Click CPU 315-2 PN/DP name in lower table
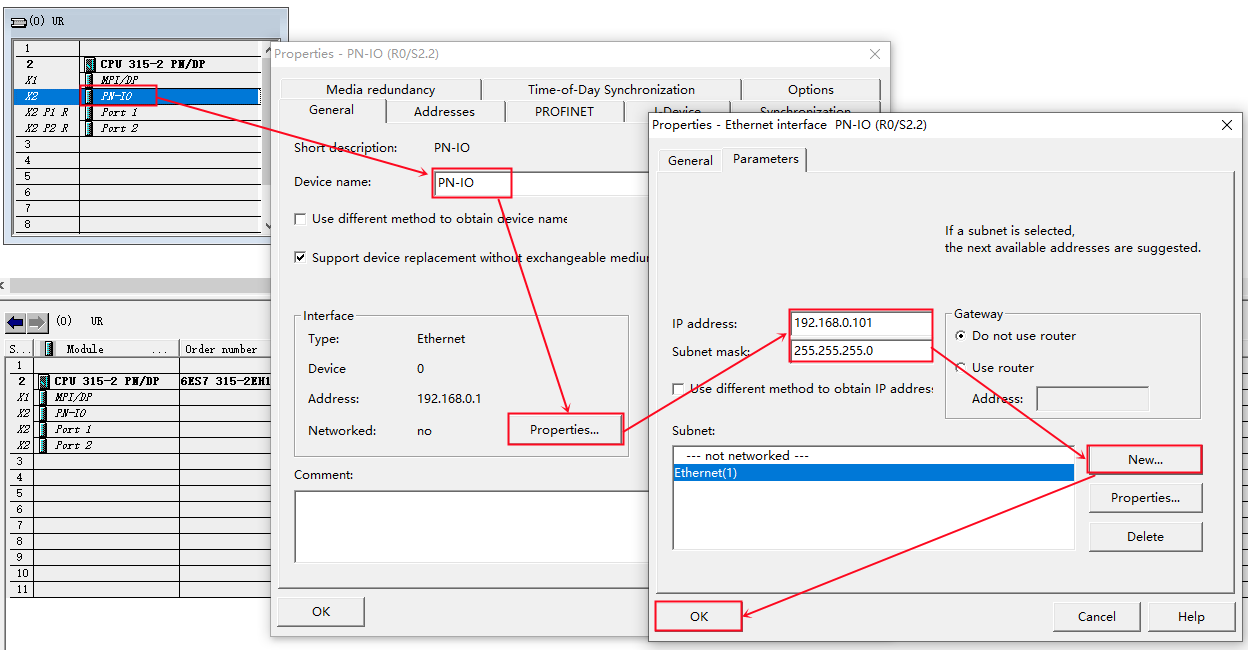The image size is (1248, 650). pos(106,381)
